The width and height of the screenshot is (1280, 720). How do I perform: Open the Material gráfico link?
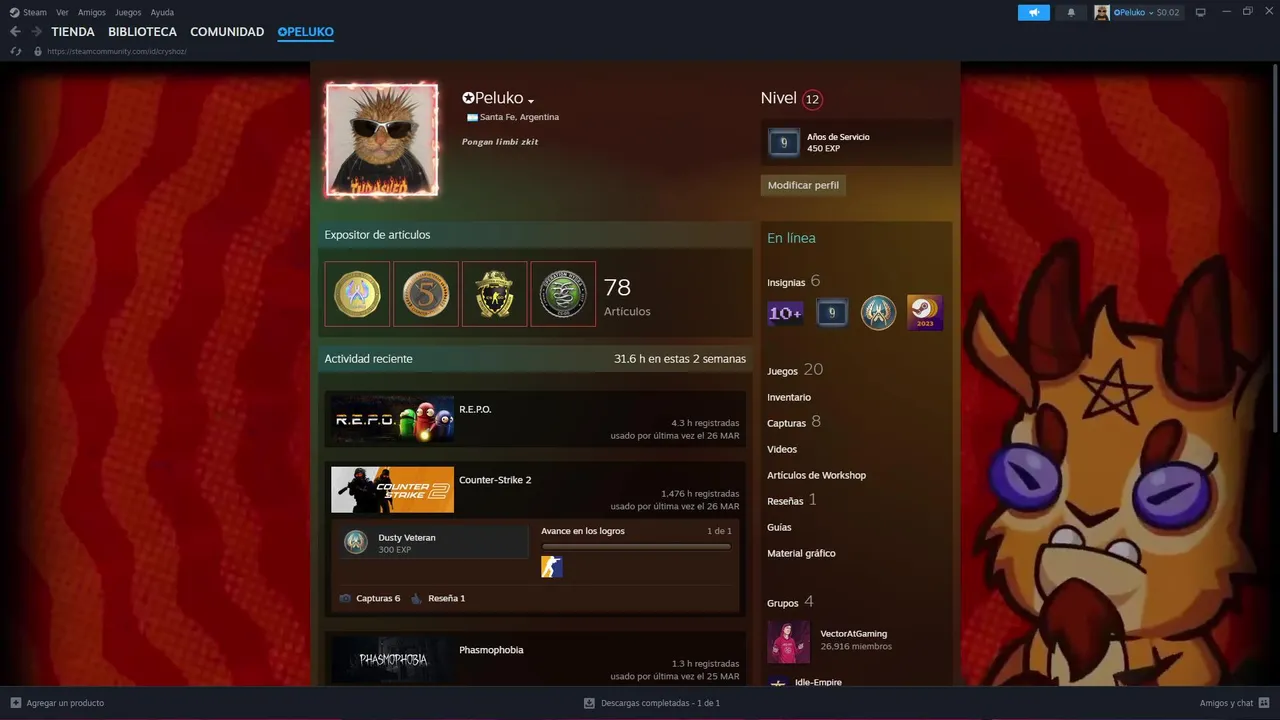(x=801, y=553)
